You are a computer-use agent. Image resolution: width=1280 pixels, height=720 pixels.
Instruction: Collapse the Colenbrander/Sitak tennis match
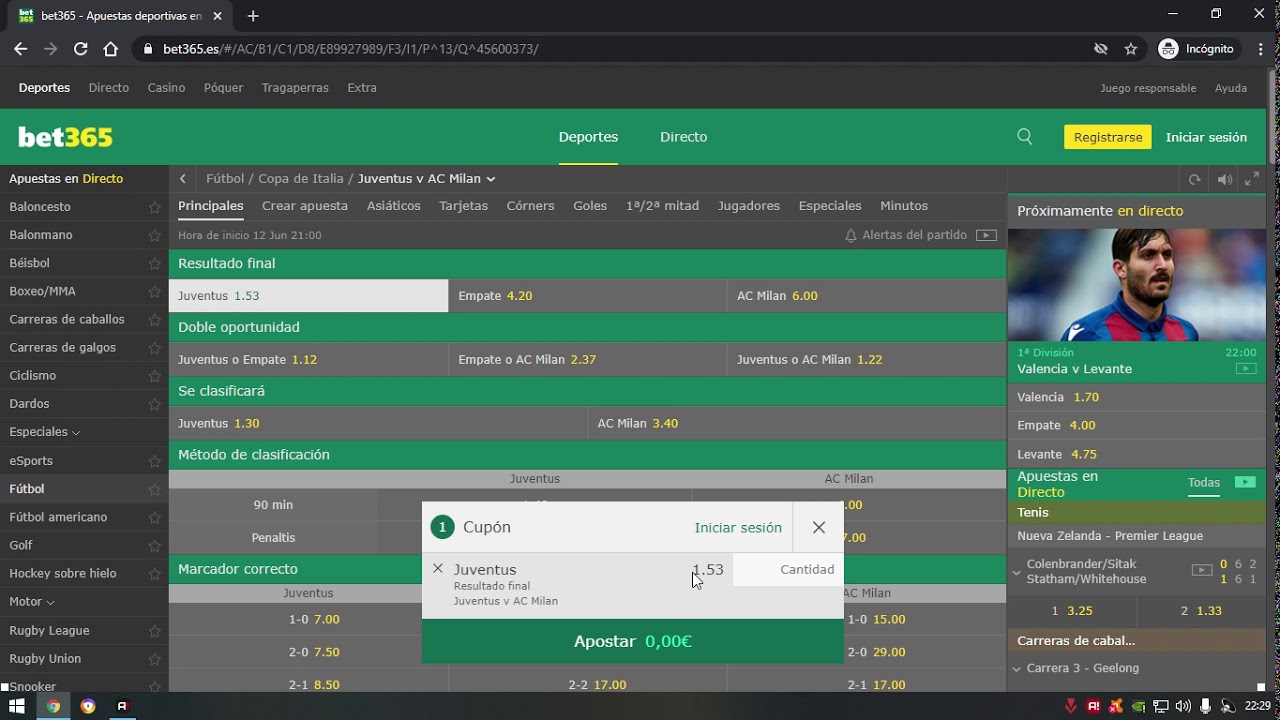point(1017,572)
